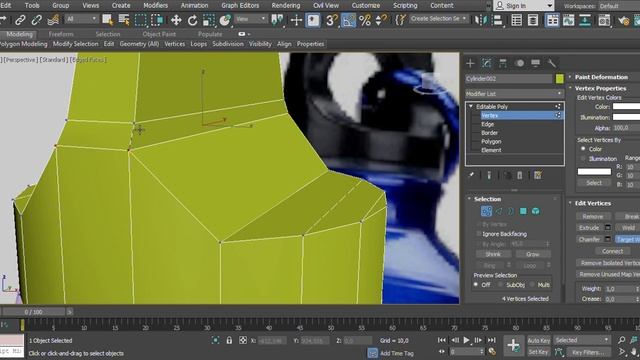Image resolution: width=640 pixels, height=360 pixels.
Task: Click the Mirror tool icon
Action: tap(481, 20)
